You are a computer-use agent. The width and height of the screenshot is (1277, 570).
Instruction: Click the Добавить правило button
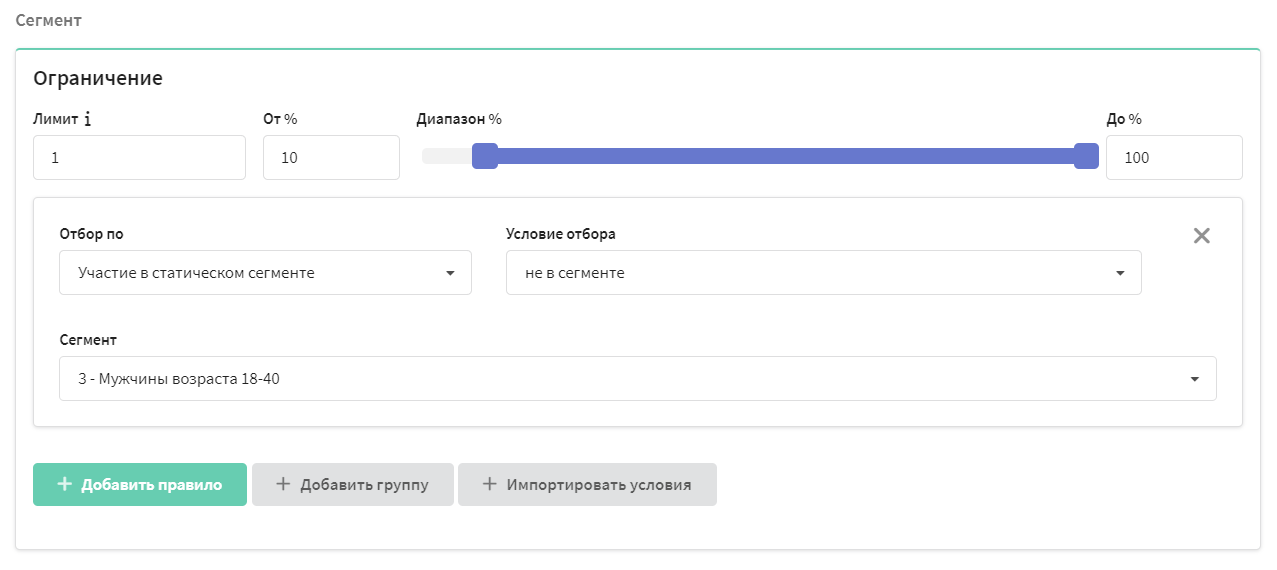point(140,484)
